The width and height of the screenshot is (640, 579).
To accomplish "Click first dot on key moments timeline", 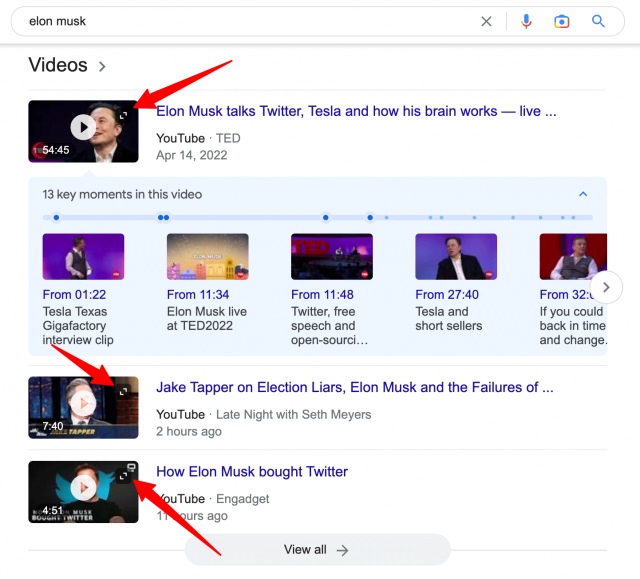I will (56, 217).
